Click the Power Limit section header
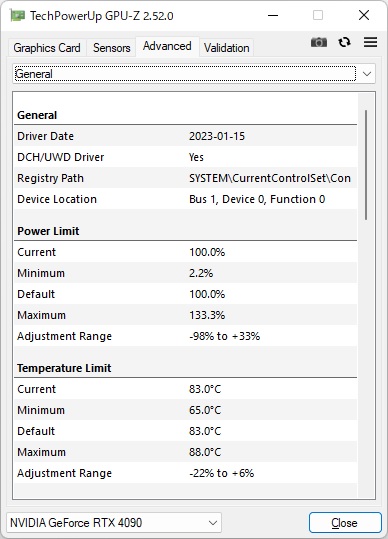388x539 pixels. tap(48, 231)
